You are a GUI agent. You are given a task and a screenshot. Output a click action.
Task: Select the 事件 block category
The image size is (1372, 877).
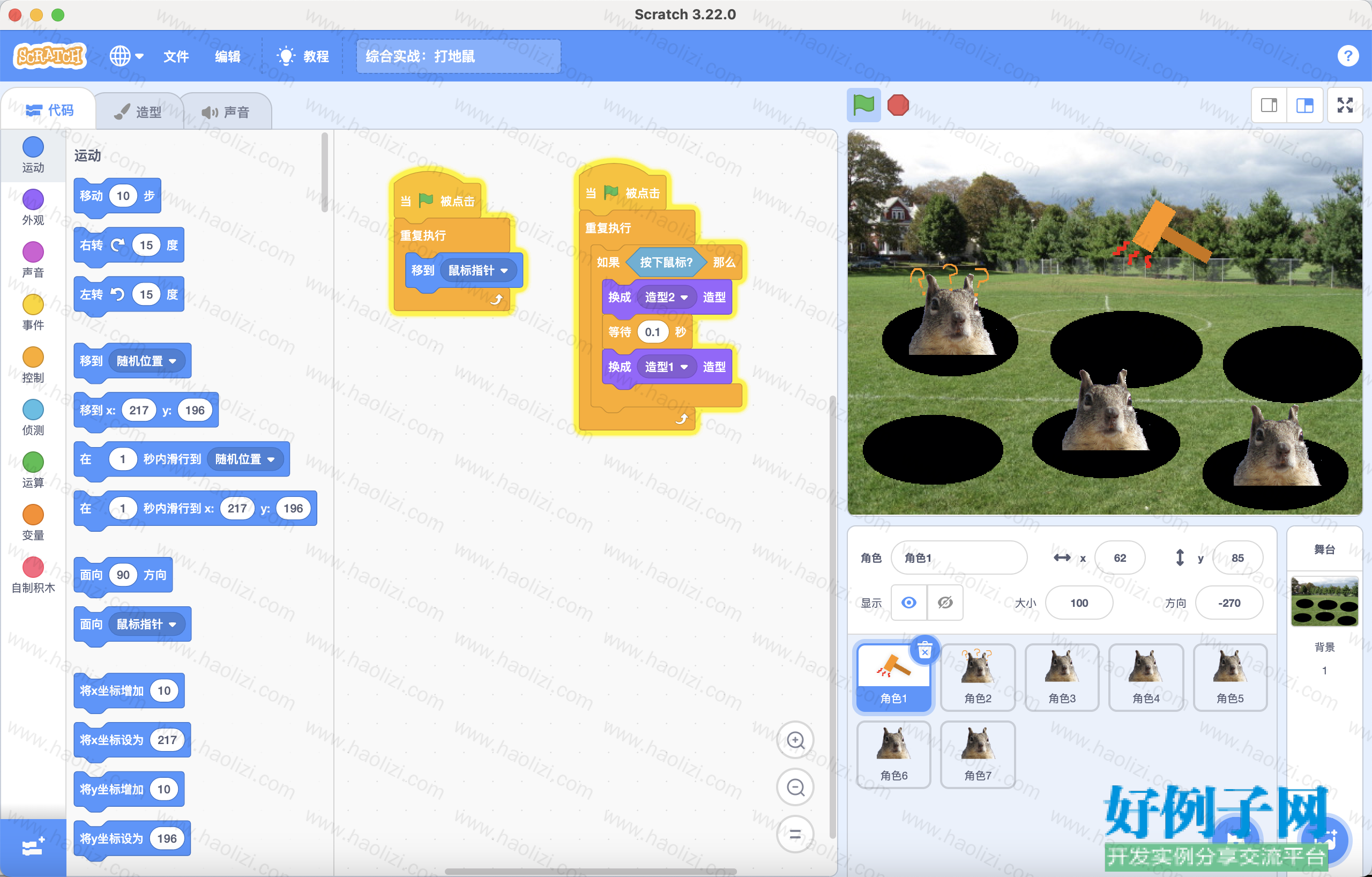click(33, 313)
